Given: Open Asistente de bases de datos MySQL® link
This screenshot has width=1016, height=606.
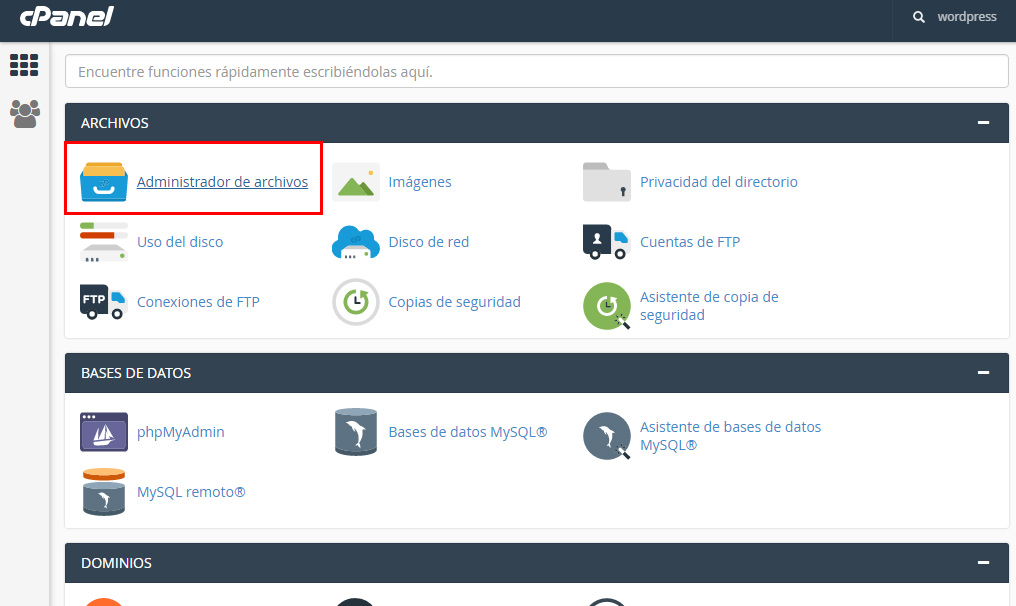Looking at the screenshot, I should coord(730,436).
